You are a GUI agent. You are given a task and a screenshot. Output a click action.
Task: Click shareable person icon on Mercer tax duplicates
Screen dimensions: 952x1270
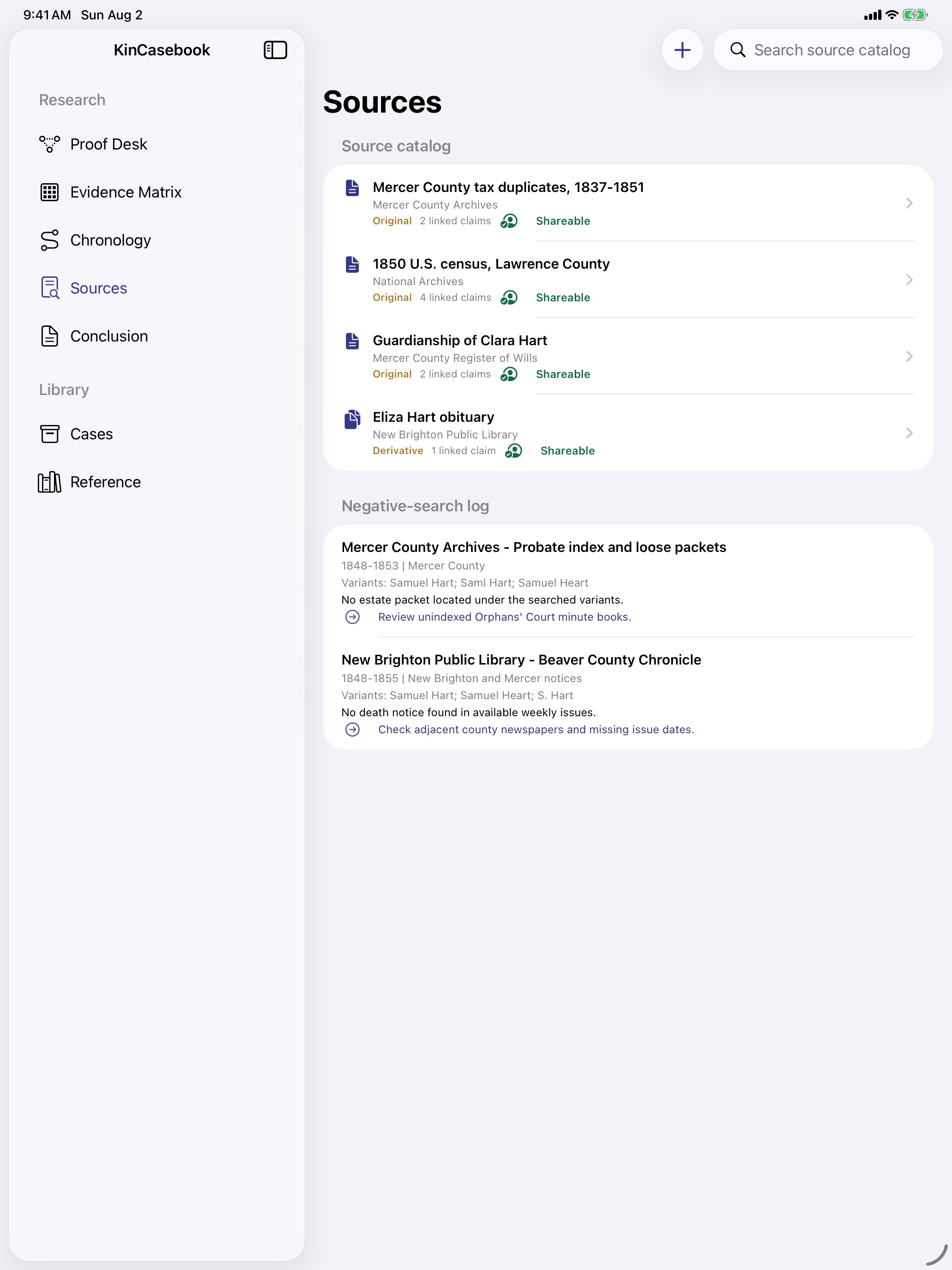click(509, 221)
